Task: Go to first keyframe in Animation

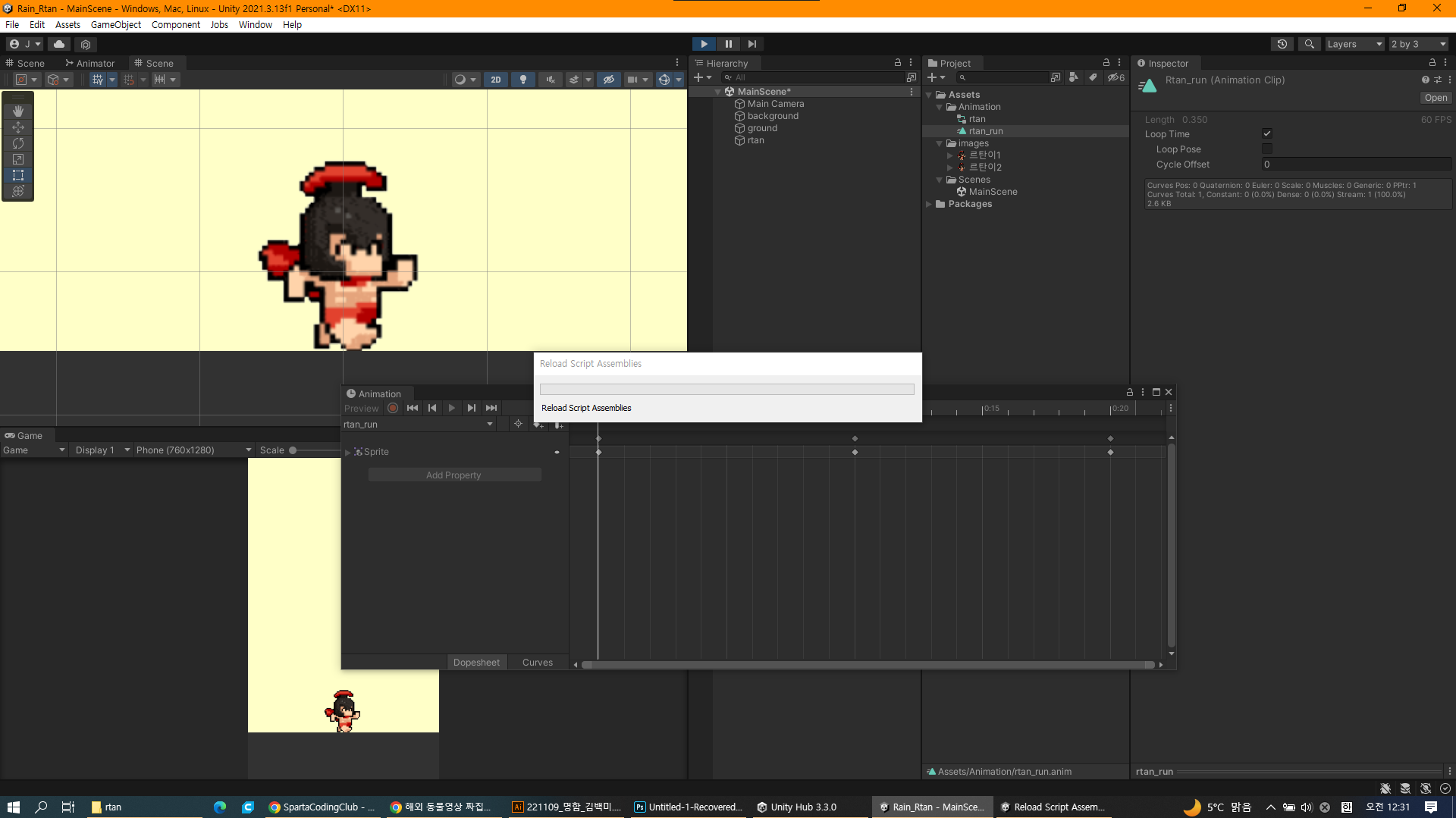Action: click(x=413, y=408)
